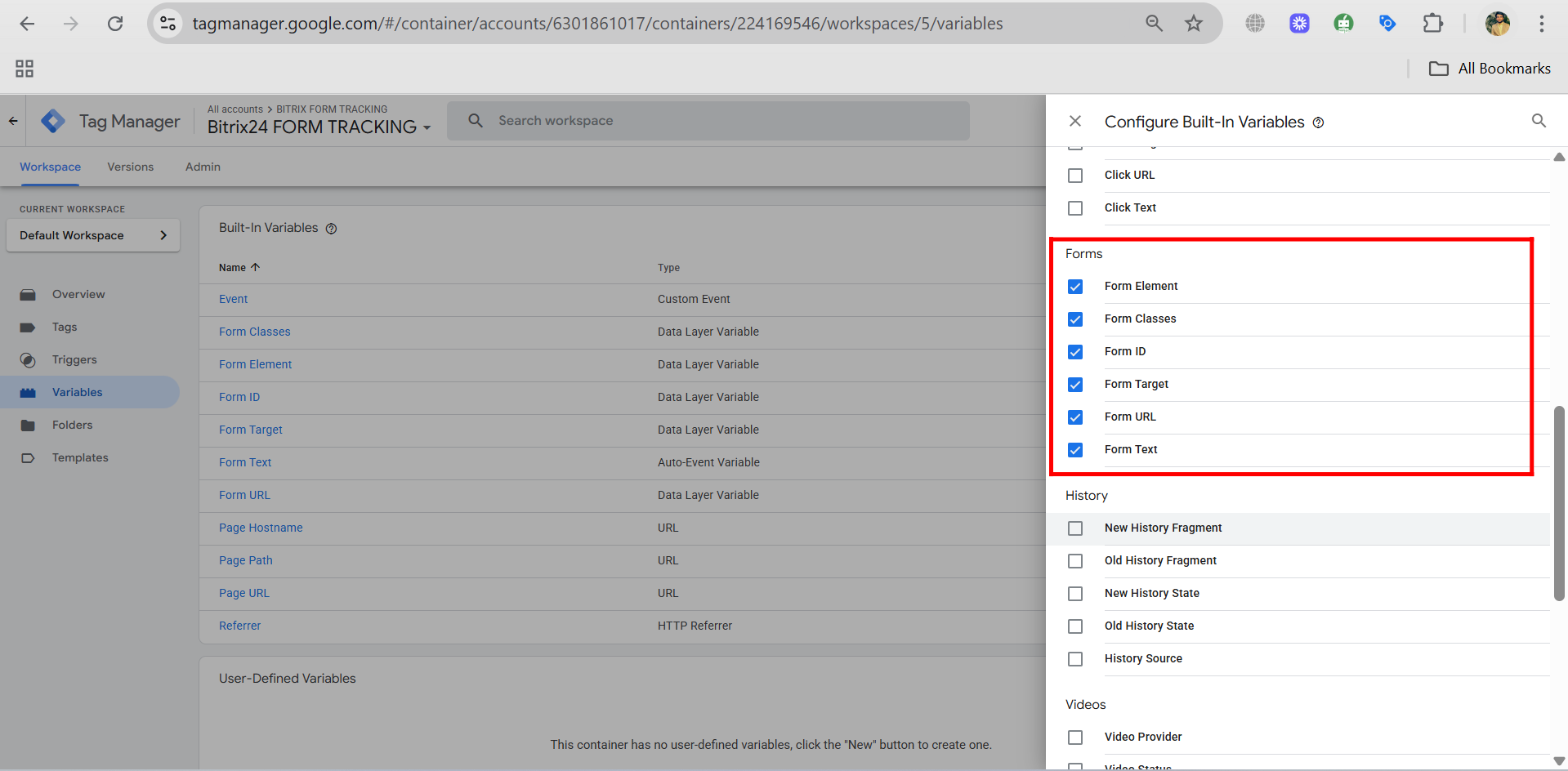The image size is (1568, 771).
Task: Enable the Old History Fragment checkbox
Action: click(x=1075, y=561)
